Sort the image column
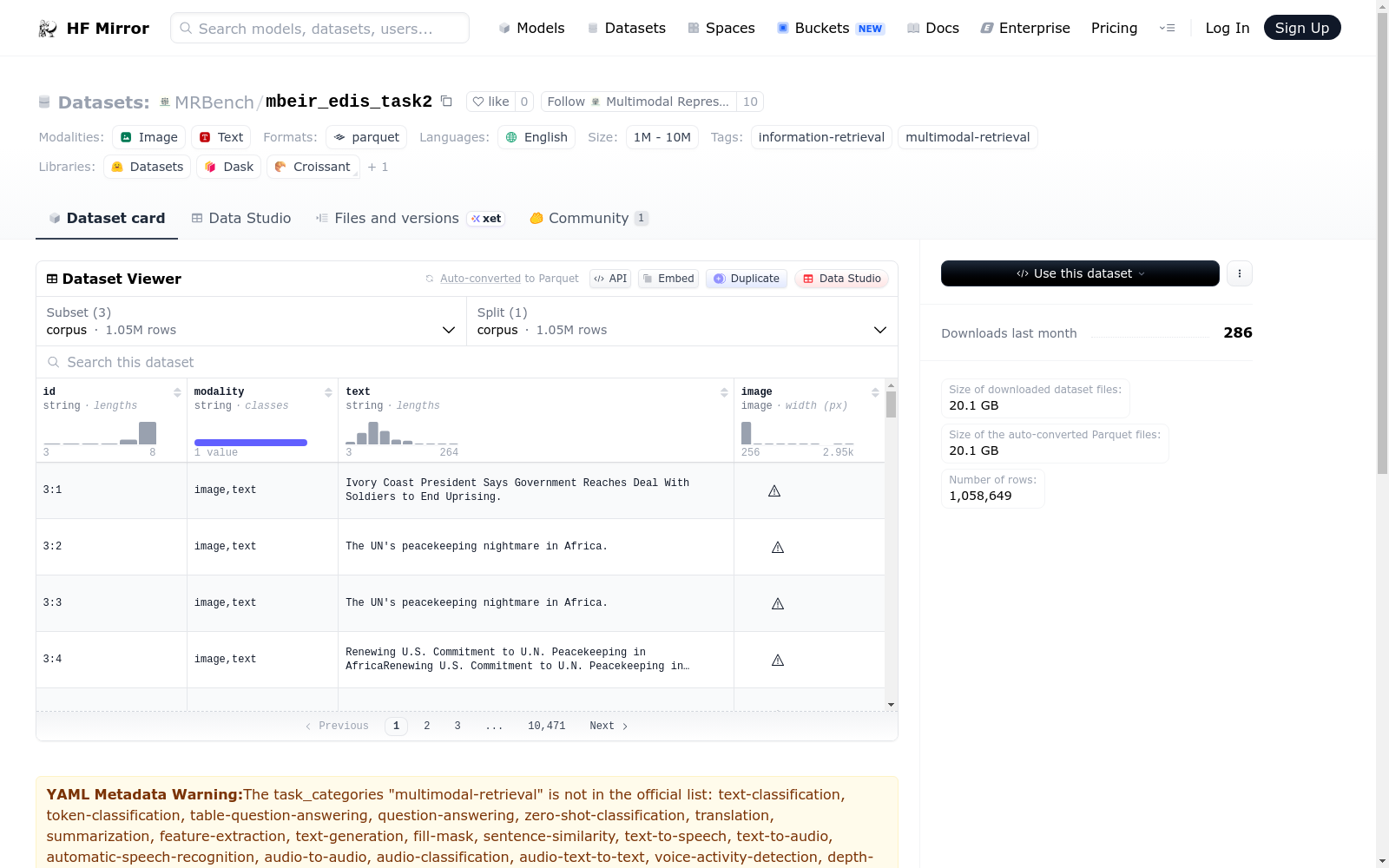1389x868 pixels. click(875, 392)
